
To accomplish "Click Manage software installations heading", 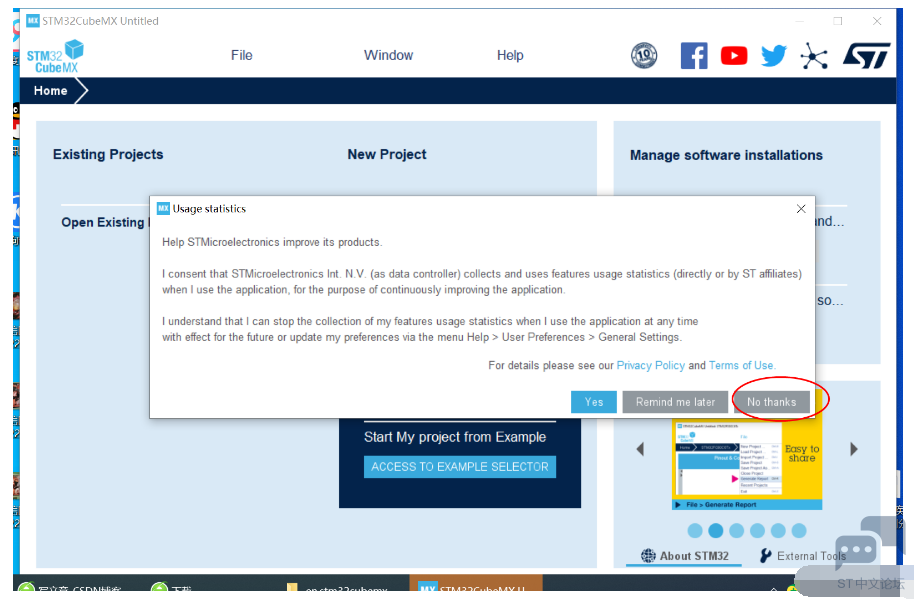I will pos(726,155).
